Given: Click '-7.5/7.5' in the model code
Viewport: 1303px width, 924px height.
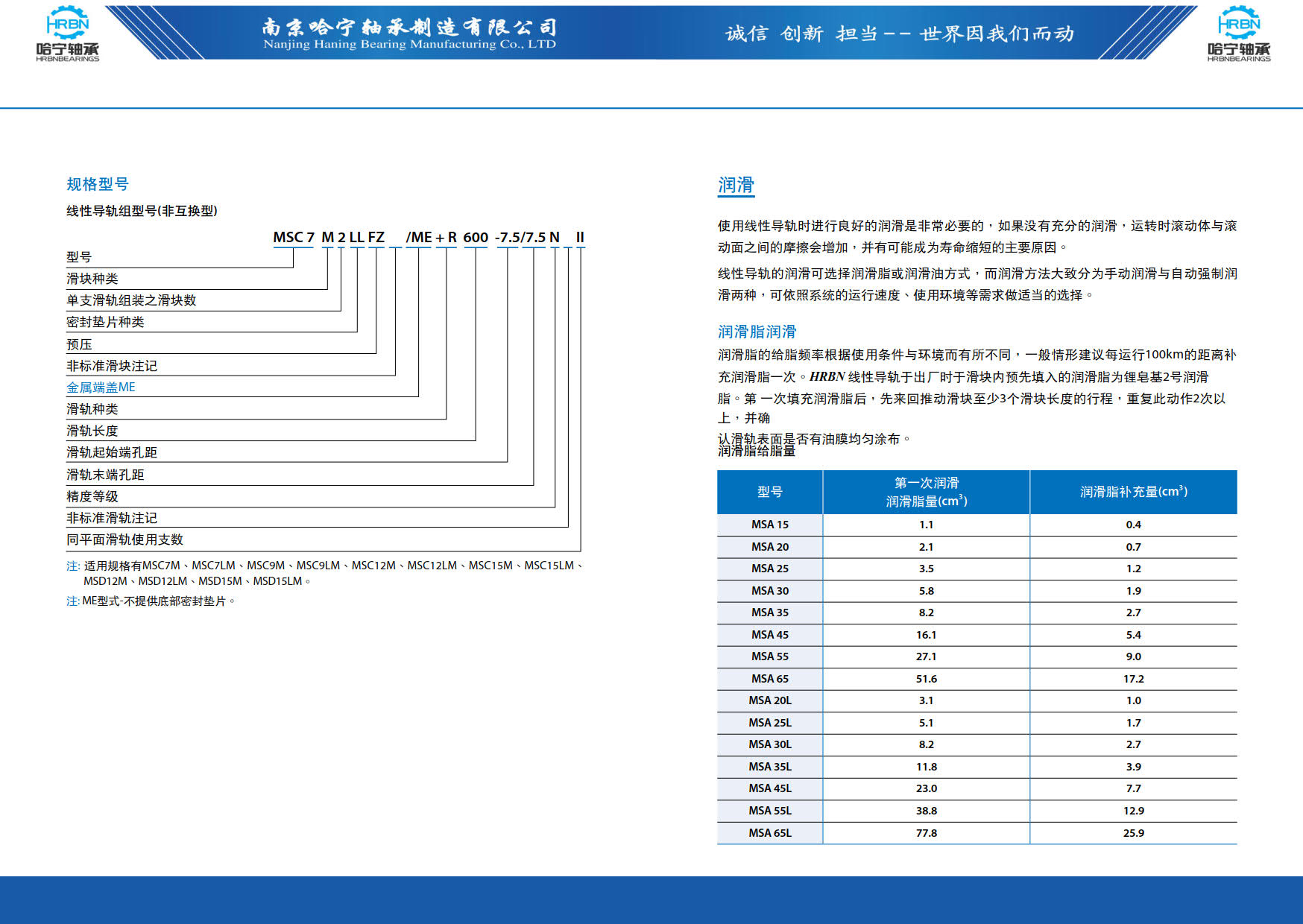Looking at the screenshot, I should tap(520, 237).
